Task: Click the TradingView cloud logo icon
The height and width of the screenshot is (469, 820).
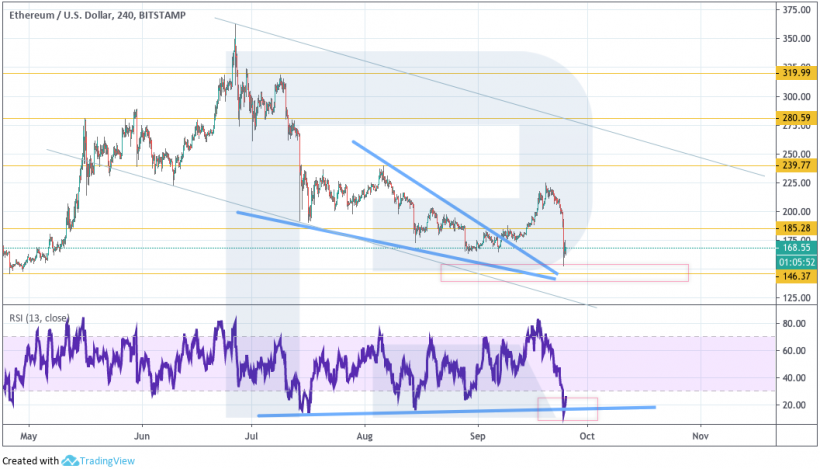Action: point(71,461)
